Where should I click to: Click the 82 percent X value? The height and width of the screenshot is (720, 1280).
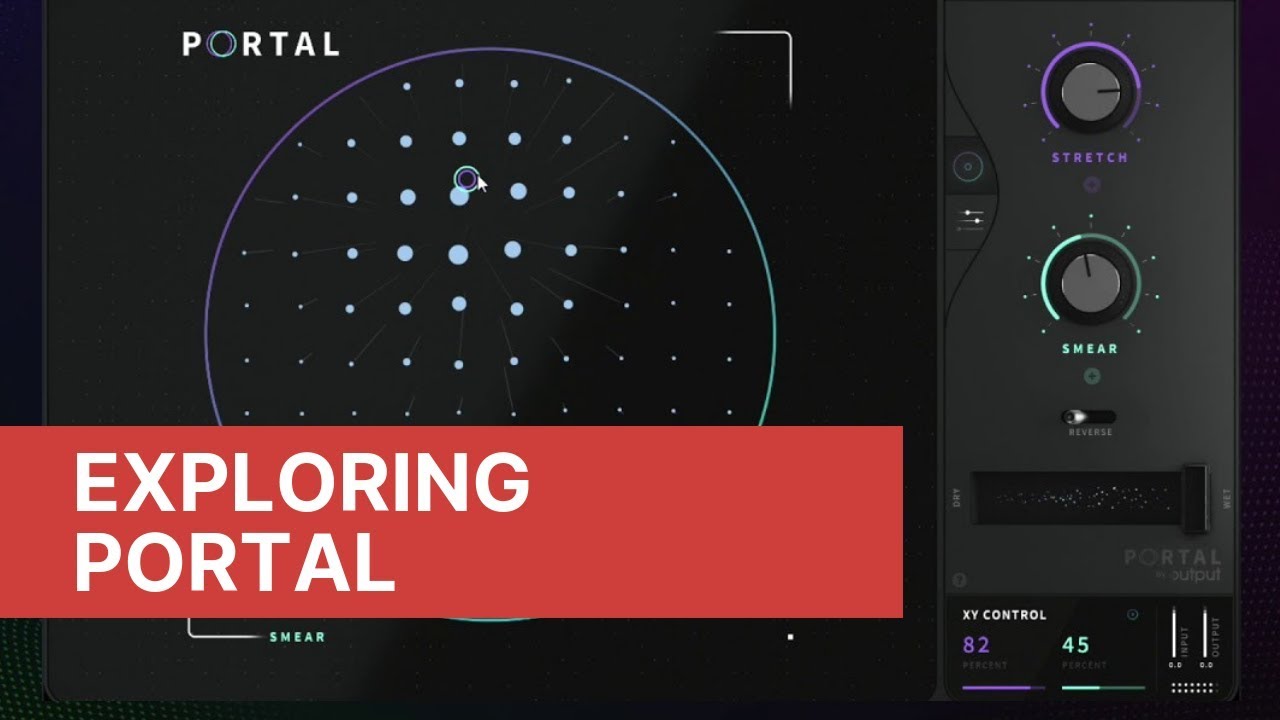click(976, 645)
